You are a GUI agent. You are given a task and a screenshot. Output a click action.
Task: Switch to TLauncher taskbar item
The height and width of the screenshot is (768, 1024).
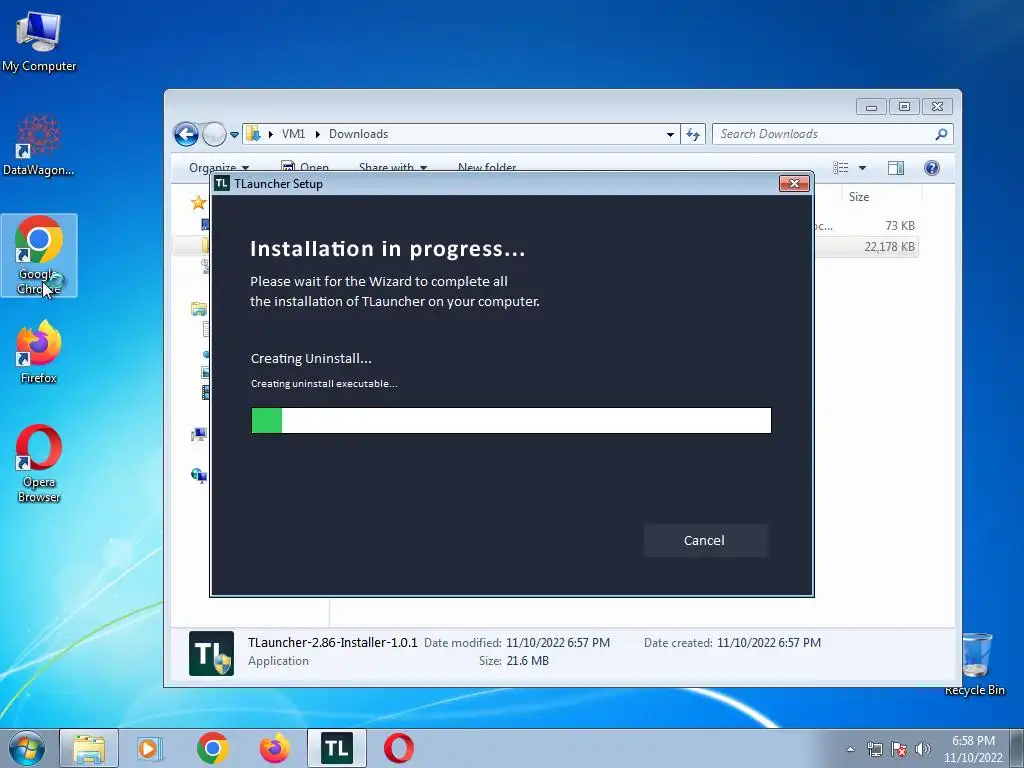tap(336, 748)
